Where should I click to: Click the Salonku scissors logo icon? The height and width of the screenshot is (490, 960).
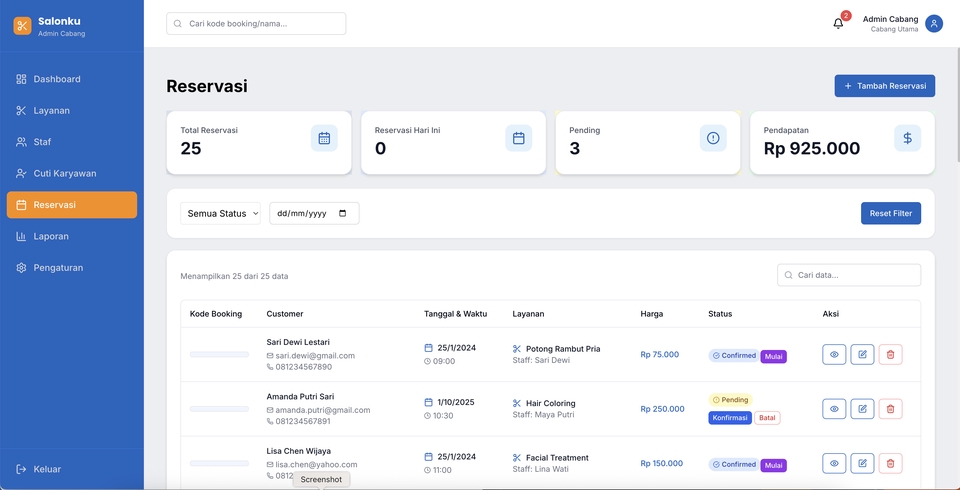22,26
